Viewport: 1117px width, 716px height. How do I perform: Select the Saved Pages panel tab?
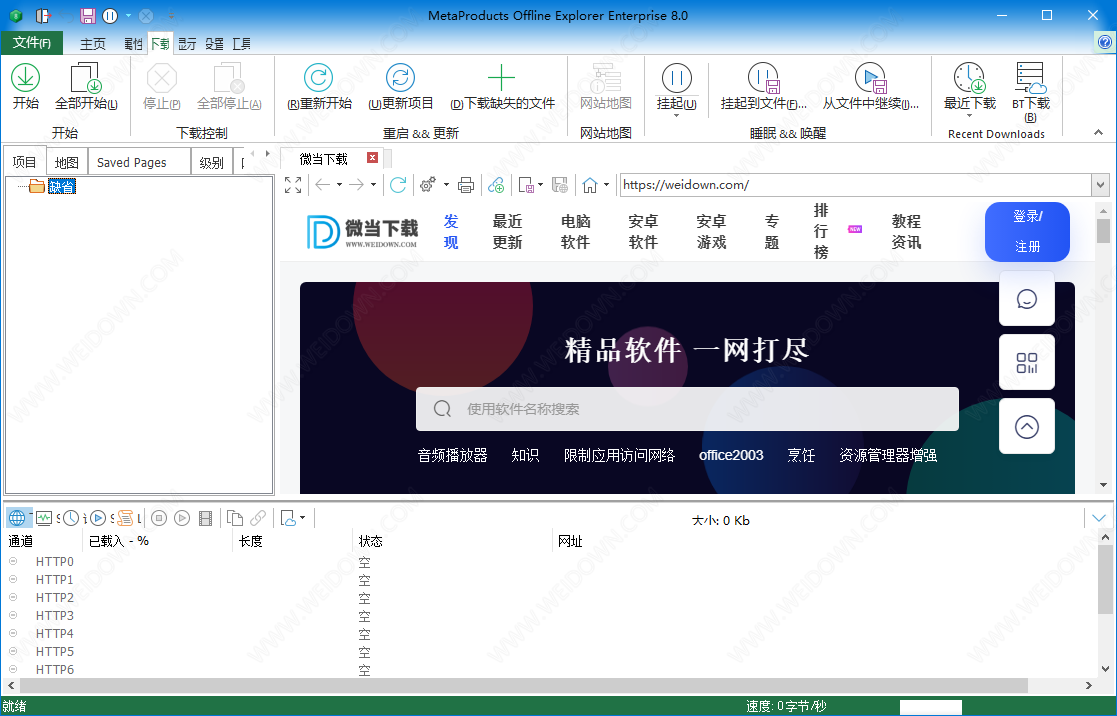click(x=141, y=162)
